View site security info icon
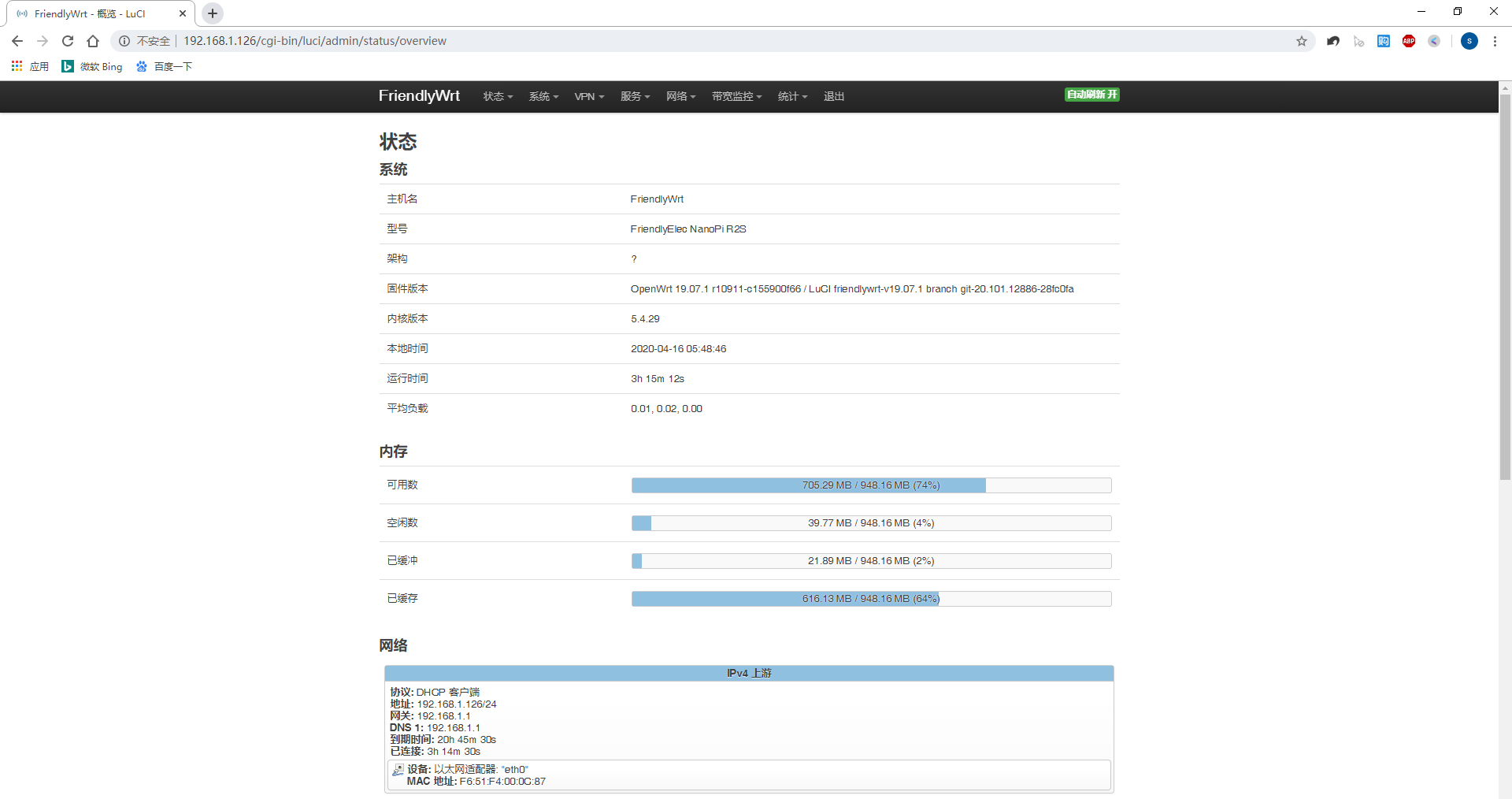This screenshot has width=1512, height=799. pos(124,41)
